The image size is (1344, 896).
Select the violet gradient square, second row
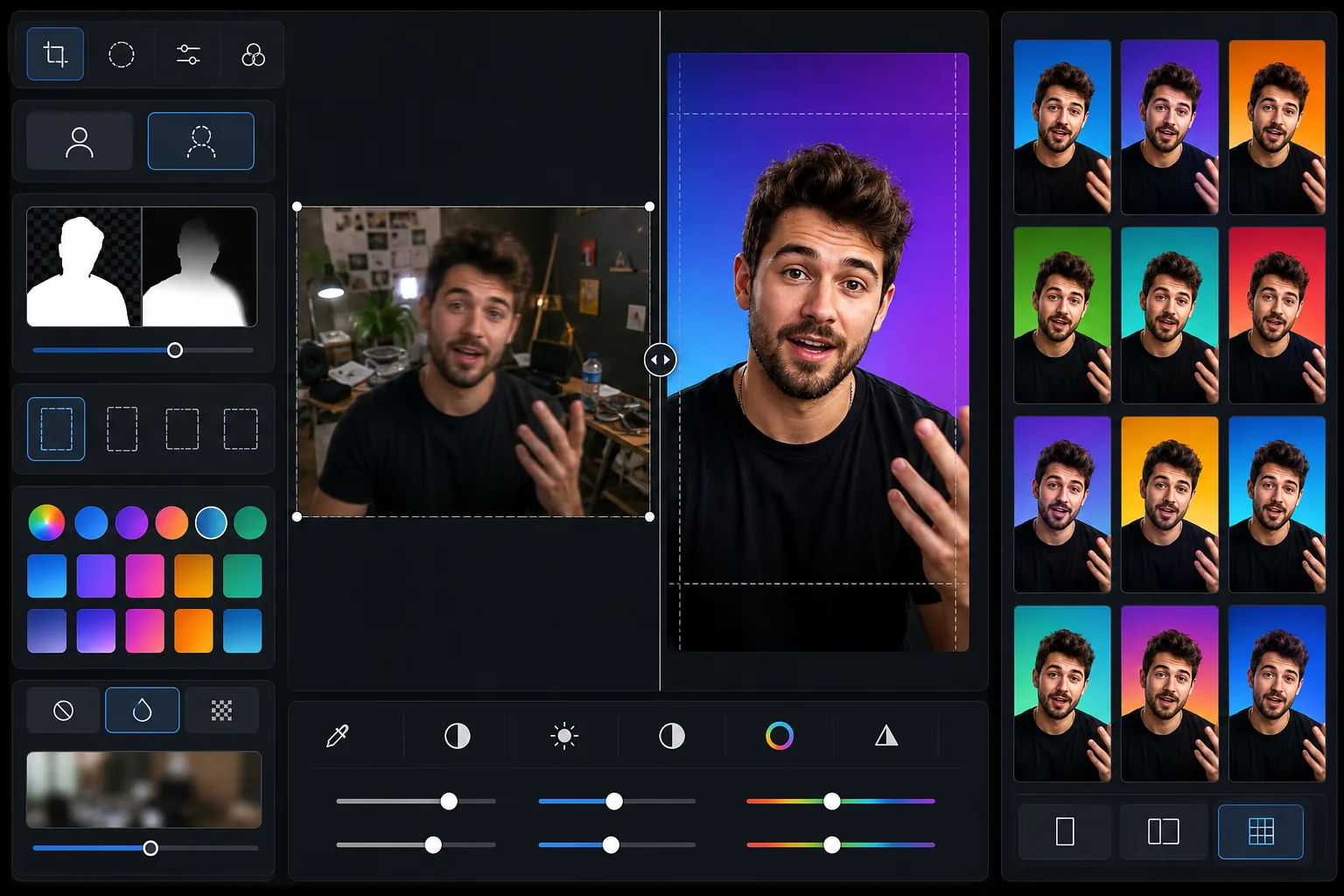click(96, 631)
